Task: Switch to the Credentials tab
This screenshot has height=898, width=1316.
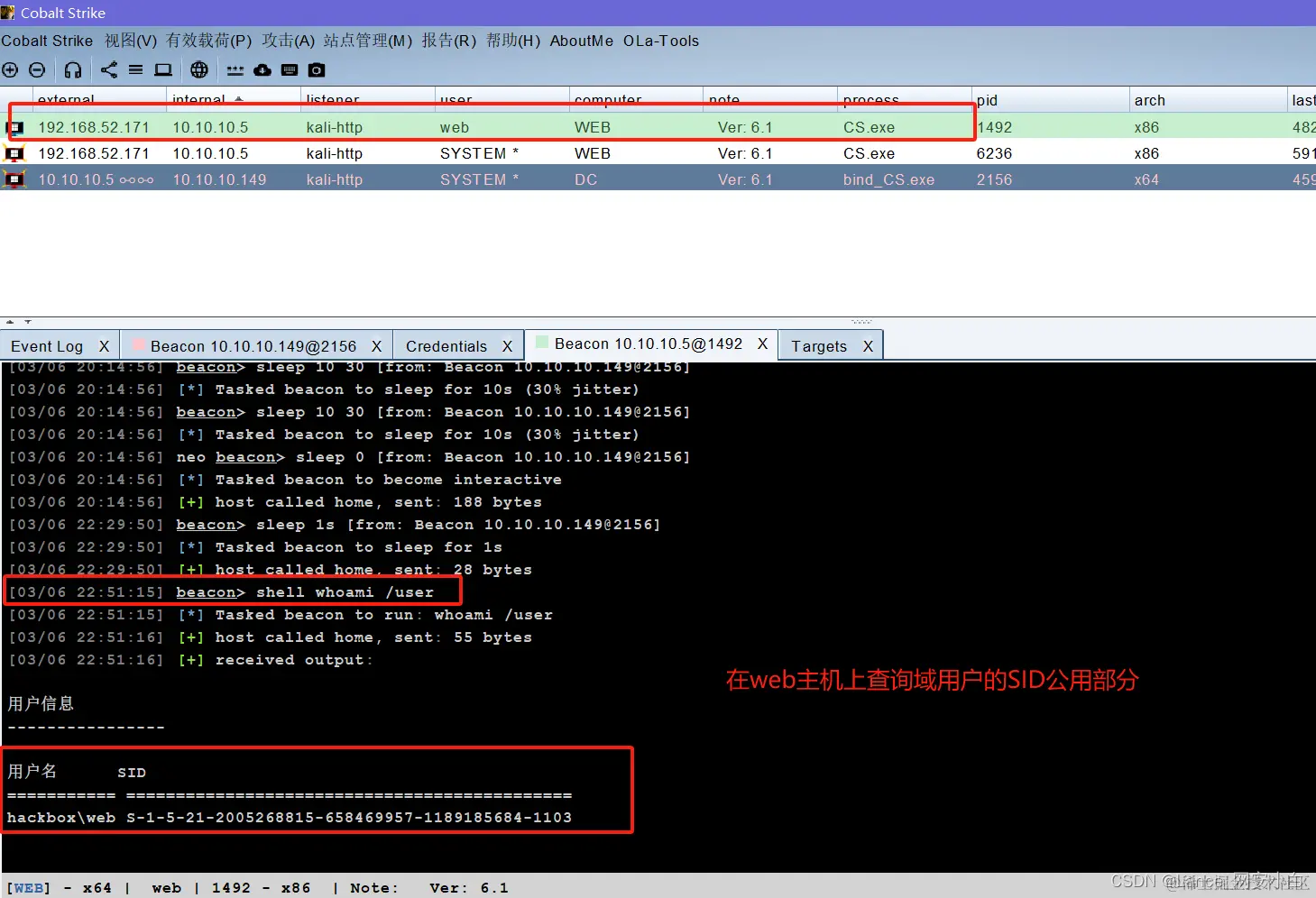Action: [446, 346]
